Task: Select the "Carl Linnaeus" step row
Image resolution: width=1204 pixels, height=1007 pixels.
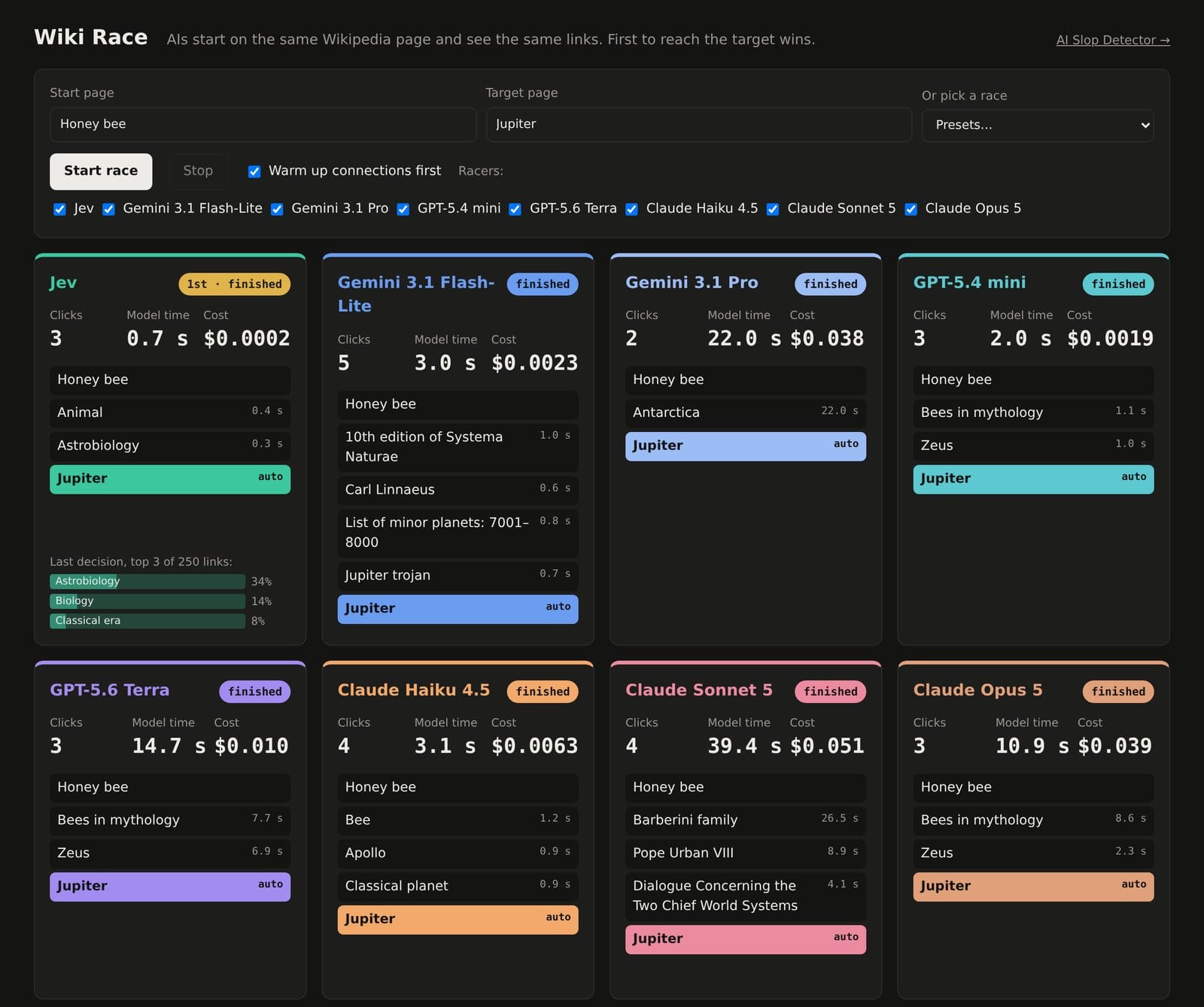Action: tap(458, 490)
